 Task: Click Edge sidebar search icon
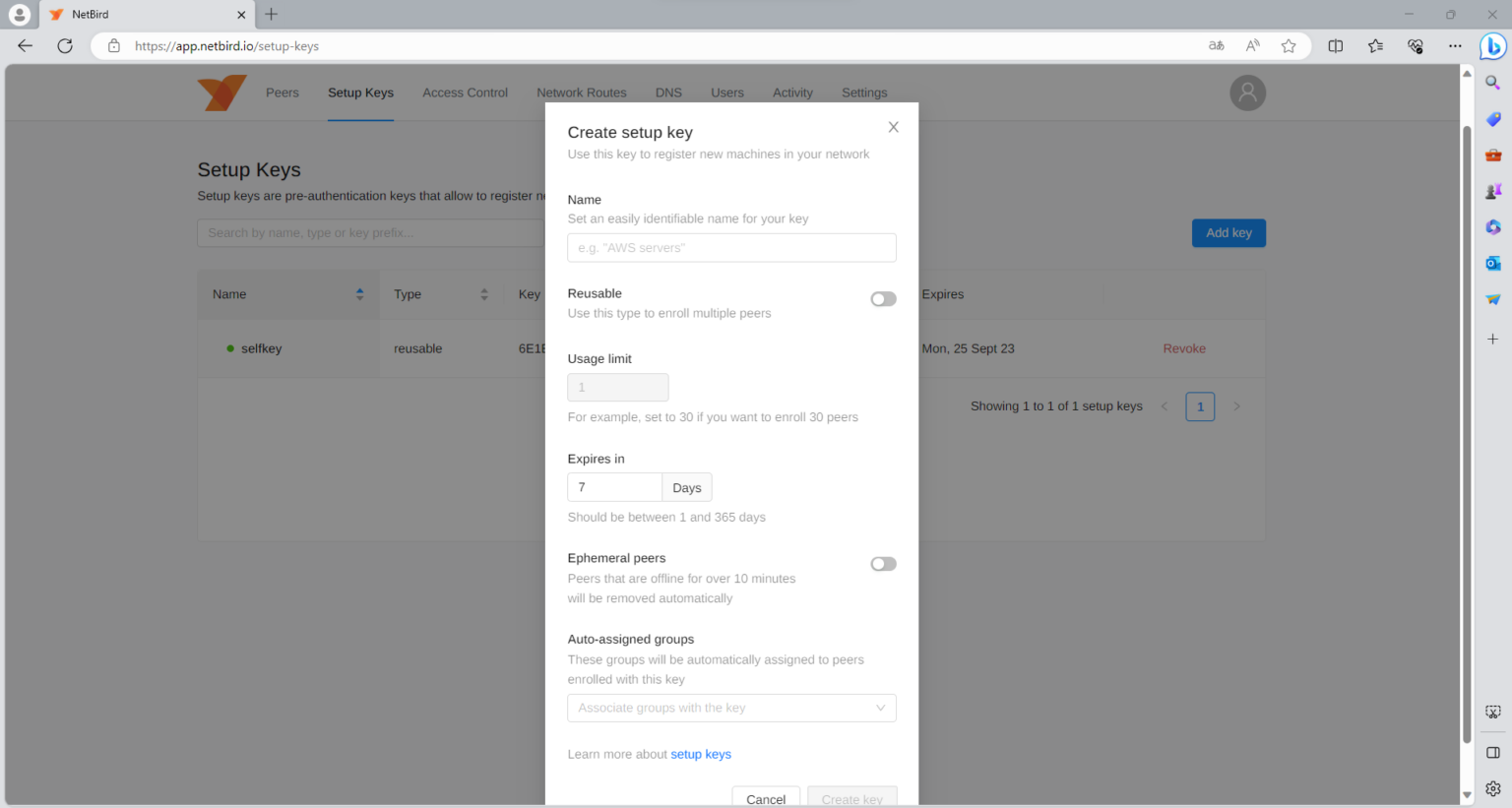click(1492, 83)
